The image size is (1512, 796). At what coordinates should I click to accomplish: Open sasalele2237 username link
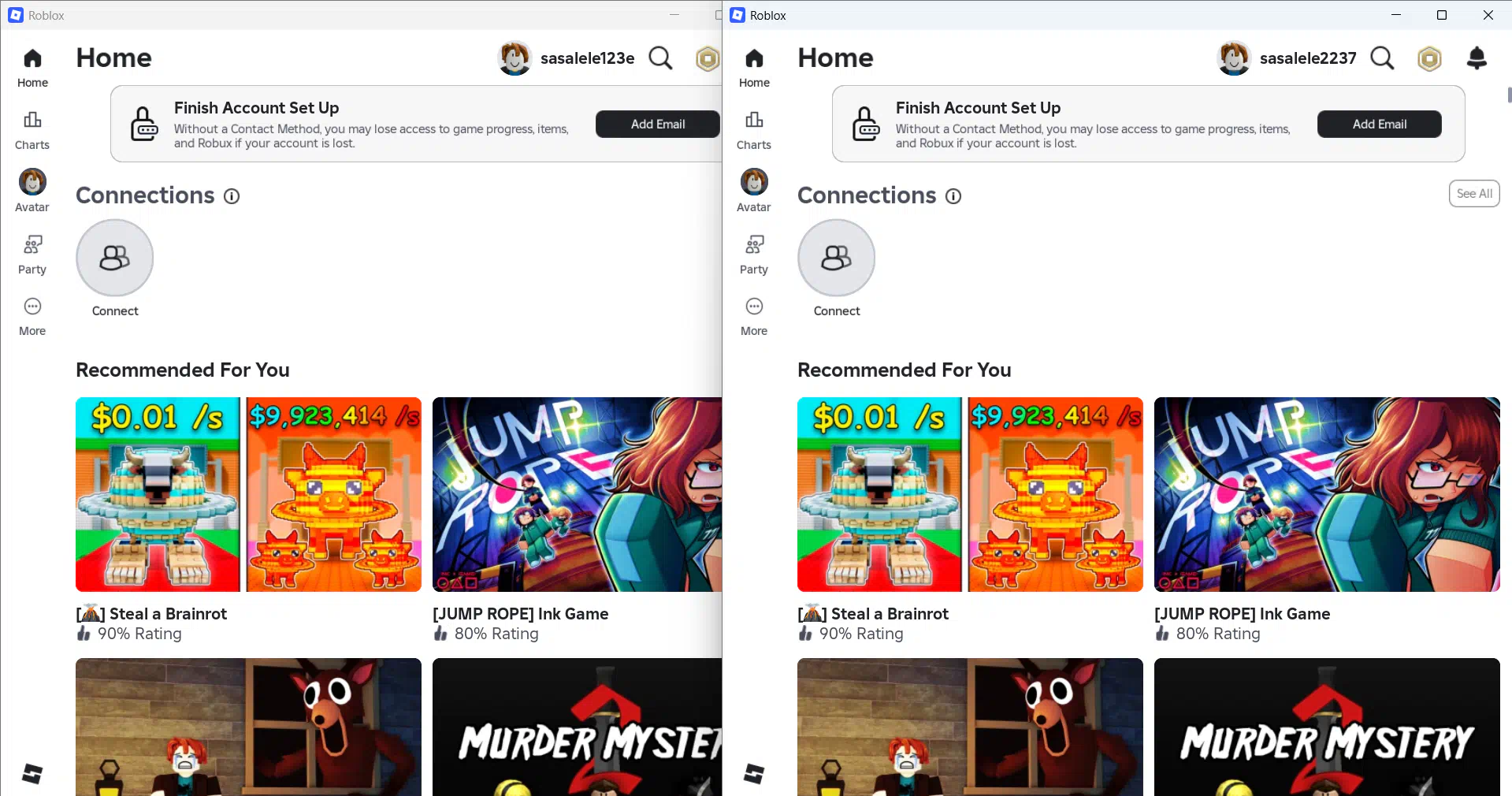(1308, 58)
